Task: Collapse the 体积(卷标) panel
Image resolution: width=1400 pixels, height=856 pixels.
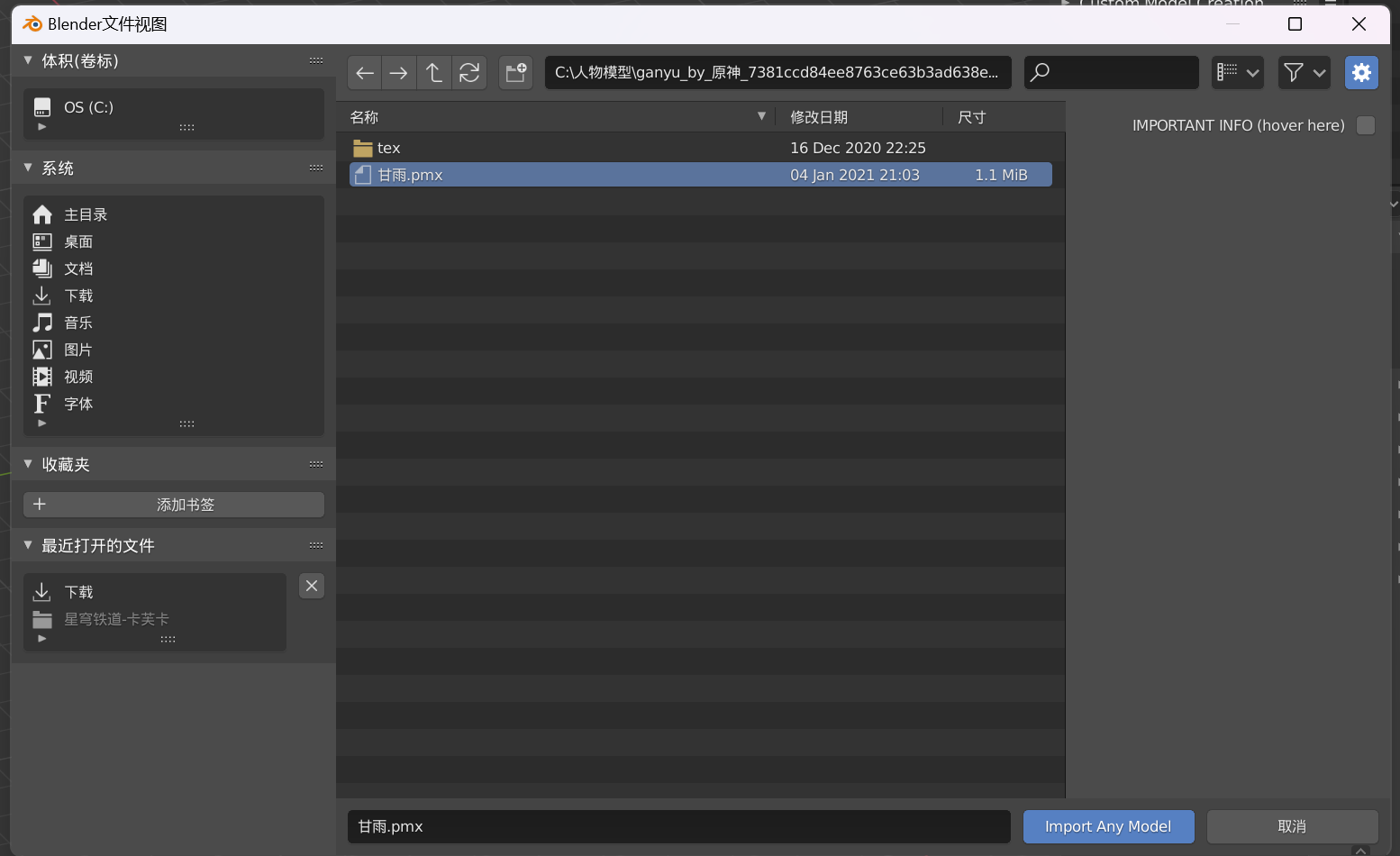Action: 28,60
